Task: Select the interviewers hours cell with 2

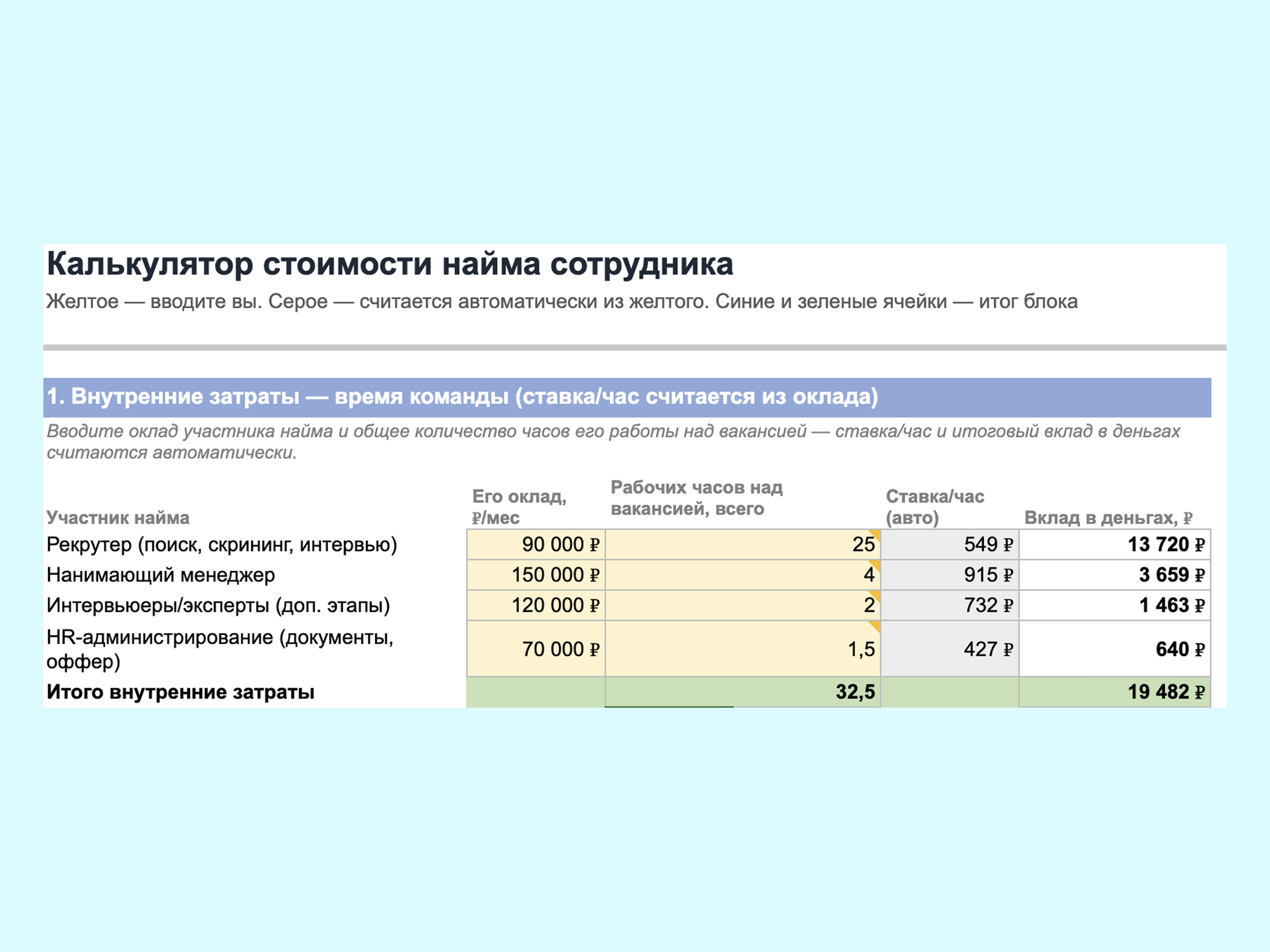Action: tap(743, 605)
